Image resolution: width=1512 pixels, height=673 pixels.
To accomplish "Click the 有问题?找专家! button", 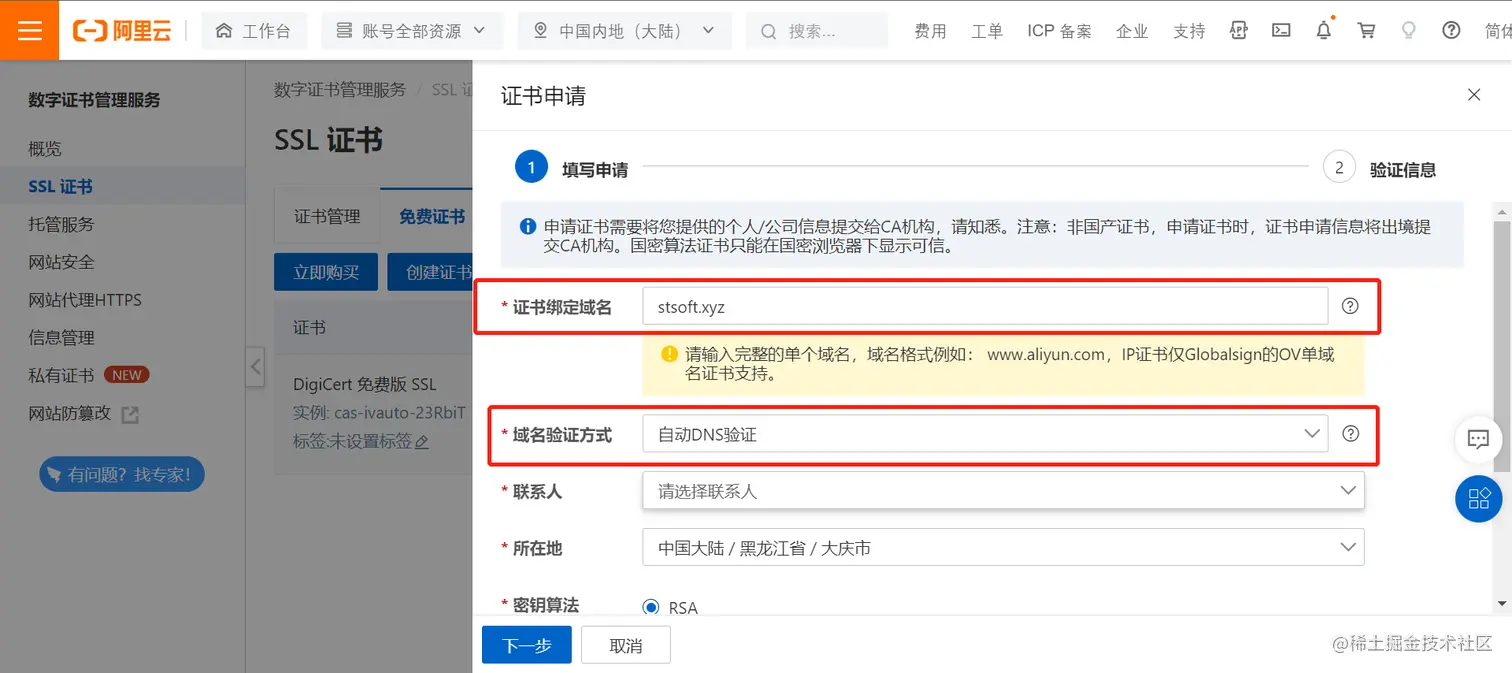I will (121, 474).
